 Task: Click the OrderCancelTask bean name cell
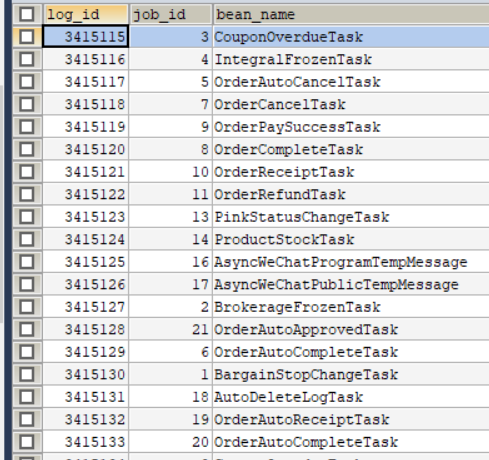click(351, 104)
